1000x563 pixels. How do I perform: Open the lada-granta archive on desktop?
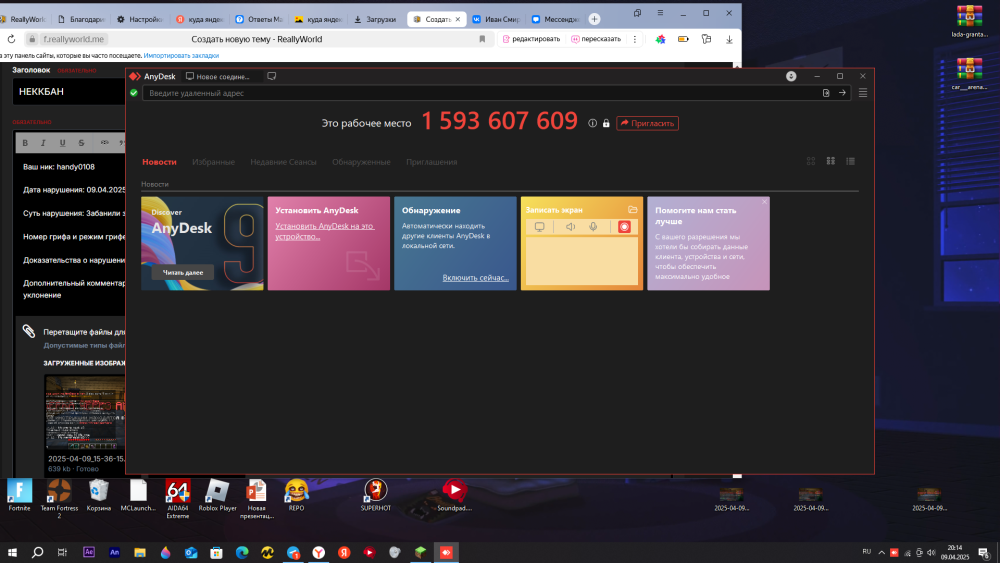pos(969,21)
